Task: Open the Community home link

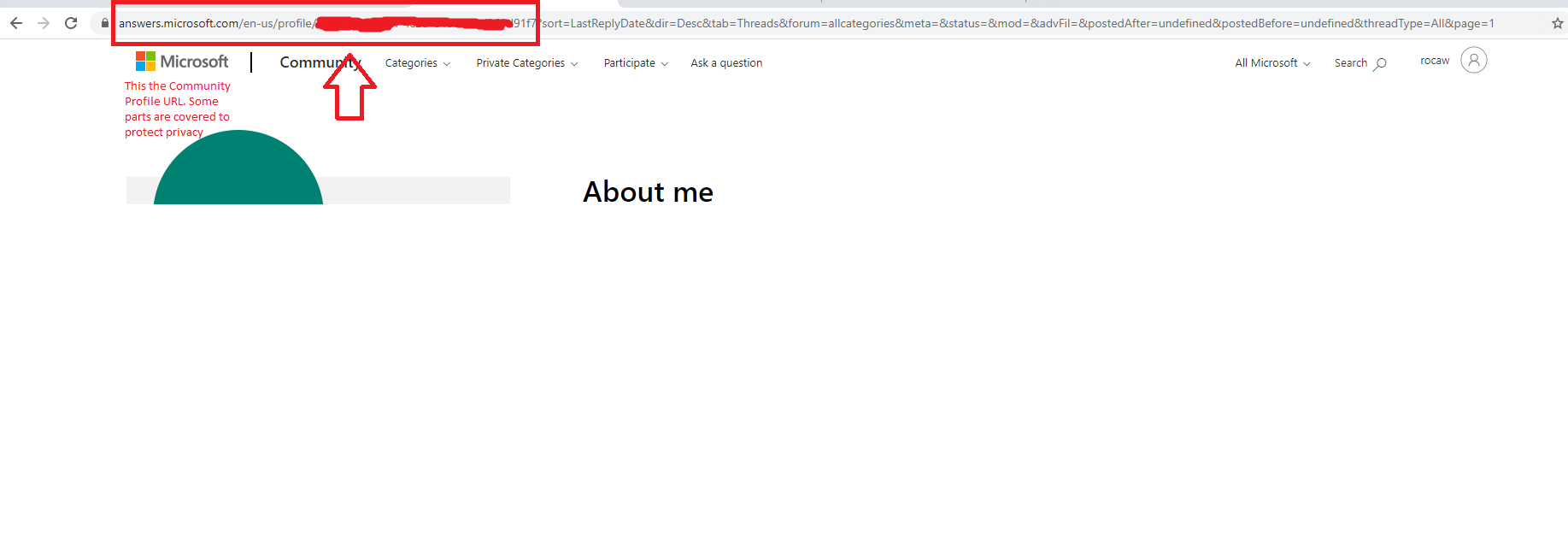Action: point(320,62)
